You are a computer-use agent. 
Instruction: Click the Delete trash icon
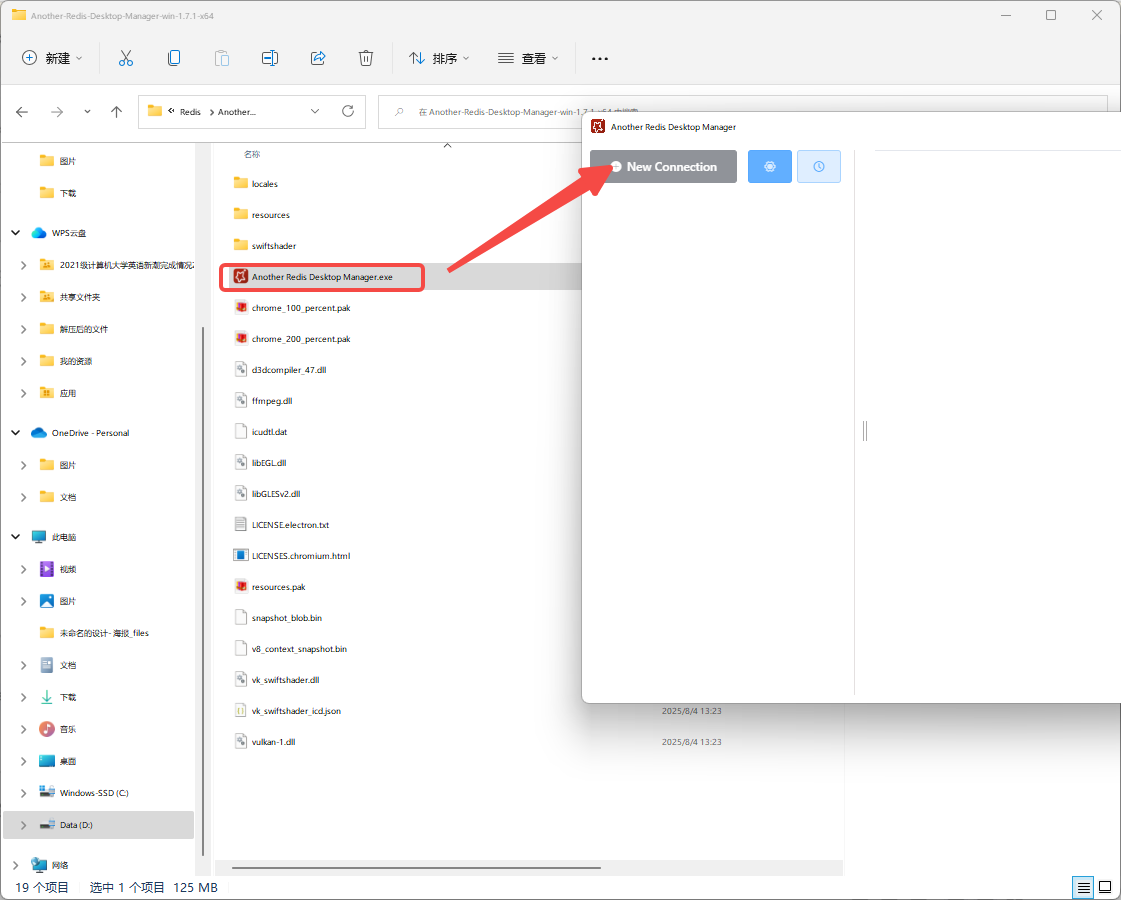366,59
